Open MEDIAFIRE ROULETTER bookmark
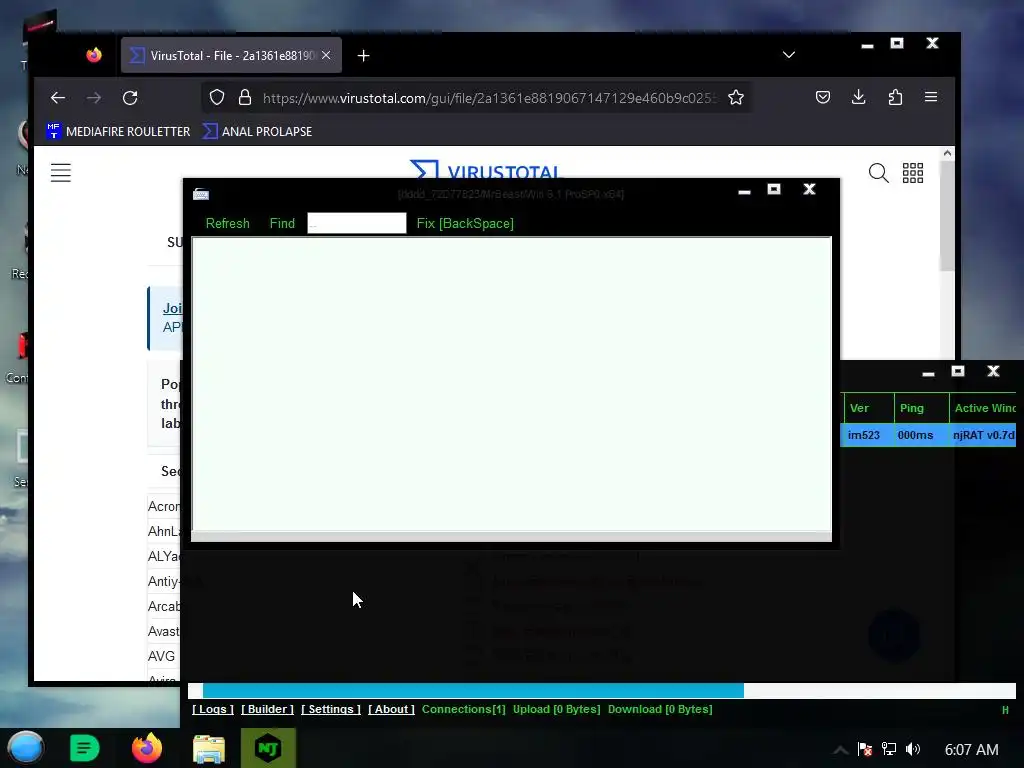1024x768 pixels. pos(118,131)
